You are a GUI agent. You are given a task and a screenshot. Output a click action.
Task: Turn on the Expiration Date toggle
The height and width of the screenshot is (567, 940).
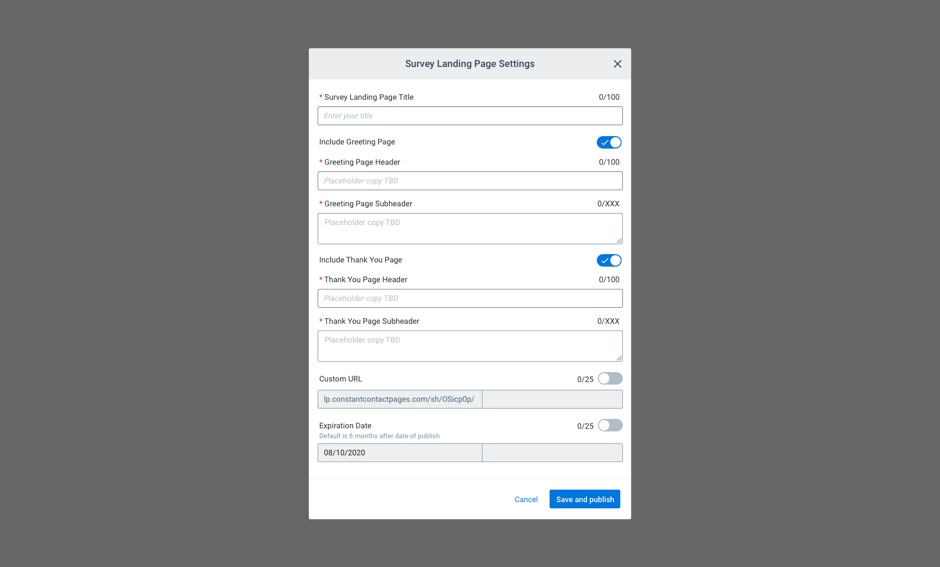pyautogui.click(x=610, y=426)
